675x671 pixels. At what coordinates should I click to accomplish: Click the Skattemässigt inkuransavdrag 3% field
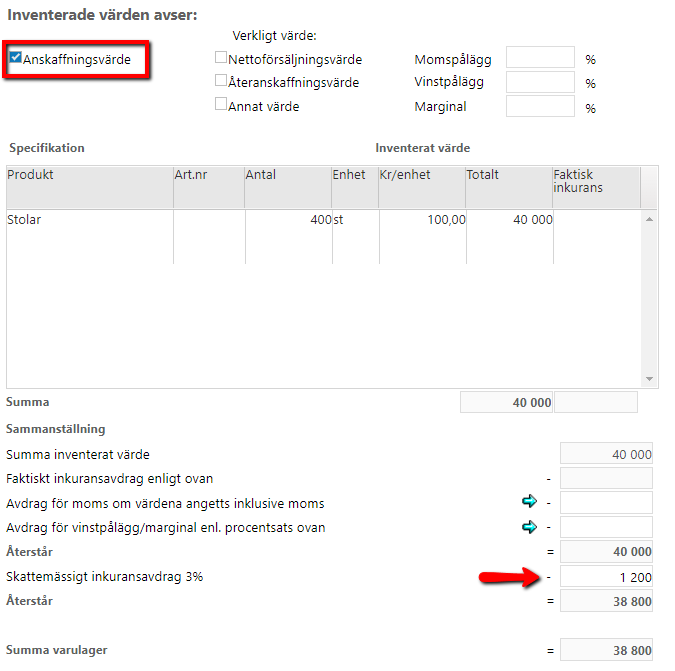click(606, 576)
